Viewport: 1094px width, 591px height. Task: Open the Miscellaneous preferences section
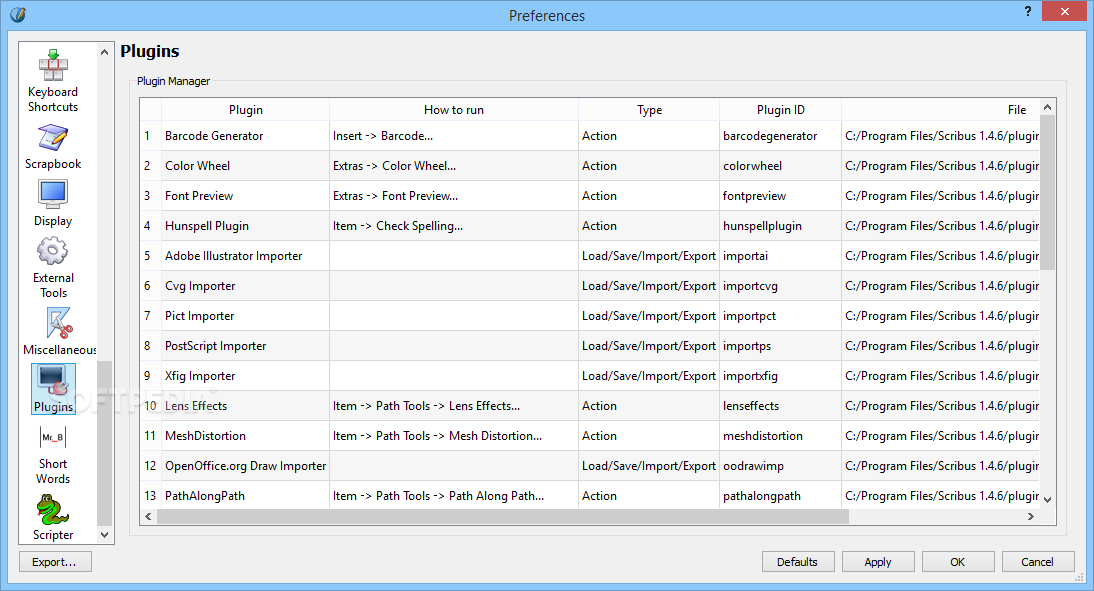click(x=59, y=332)
